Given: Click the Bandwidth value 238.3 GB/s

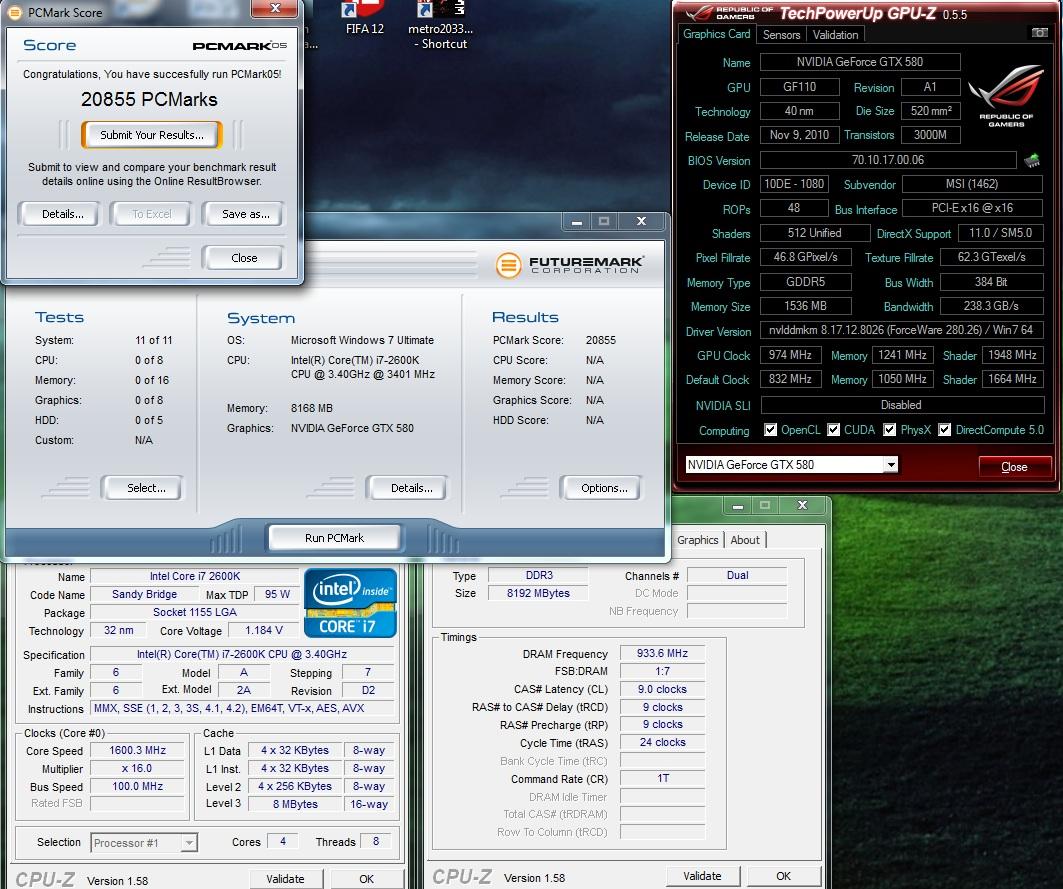Looking at the screenshot, I should coord(991,306).
